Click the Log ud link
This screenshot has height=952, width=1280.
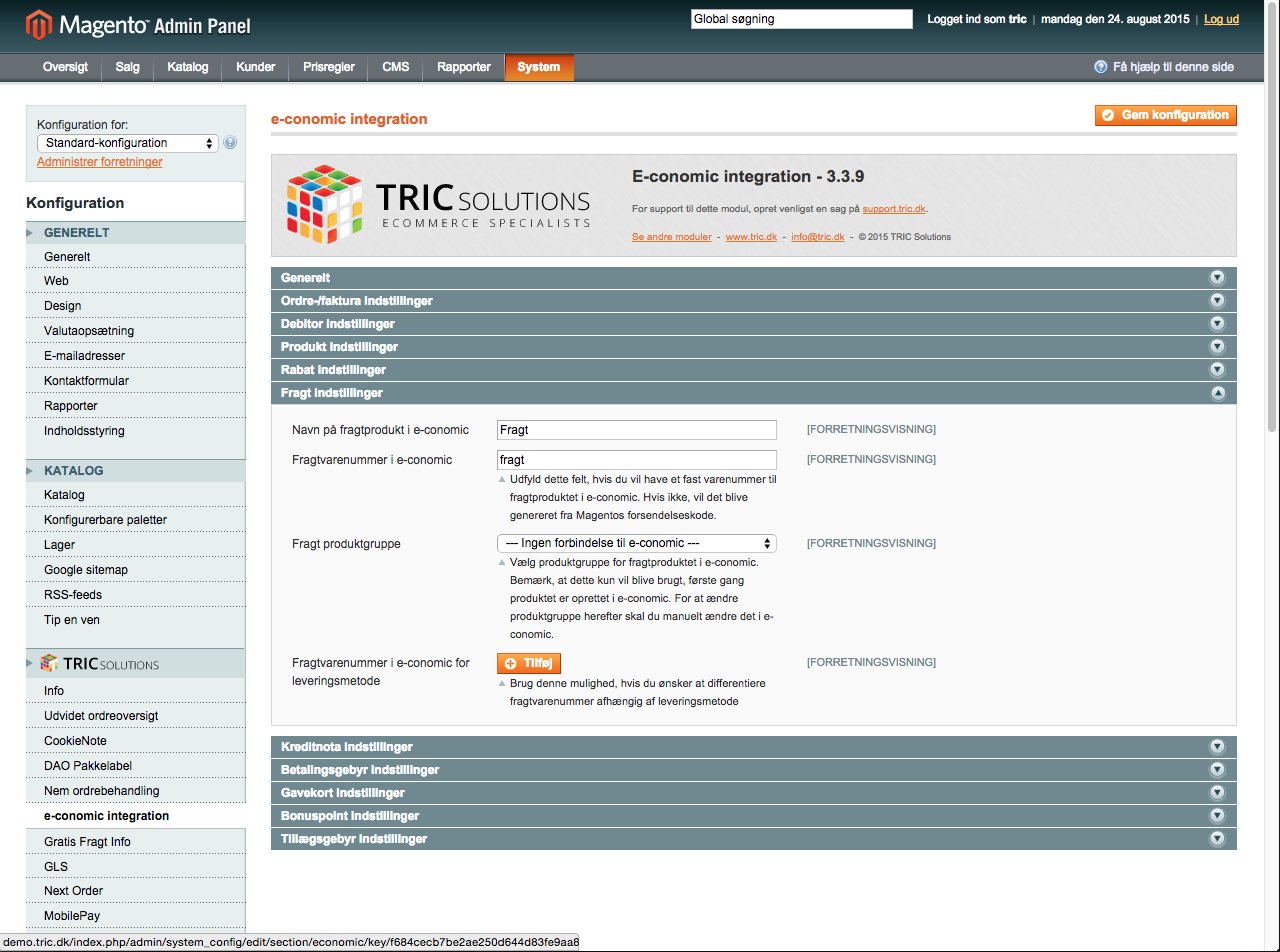[1221, 19]
